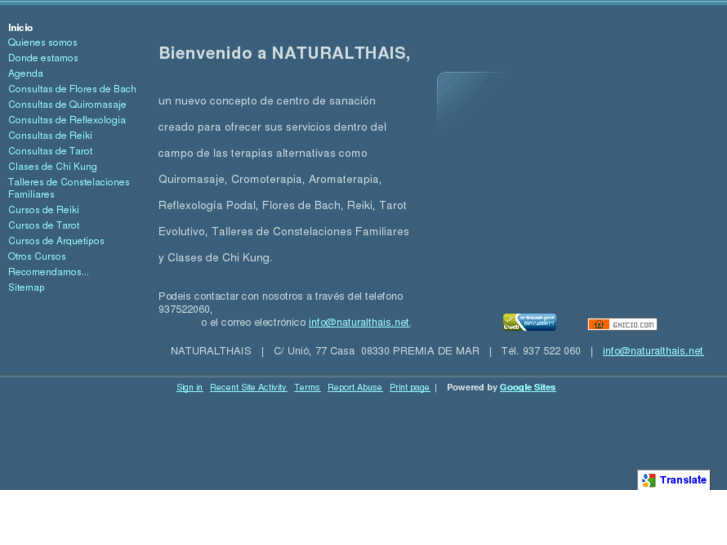Open Recent Site Activity
Viewport: 727px width, 545px height.
[x=248, y=388]
